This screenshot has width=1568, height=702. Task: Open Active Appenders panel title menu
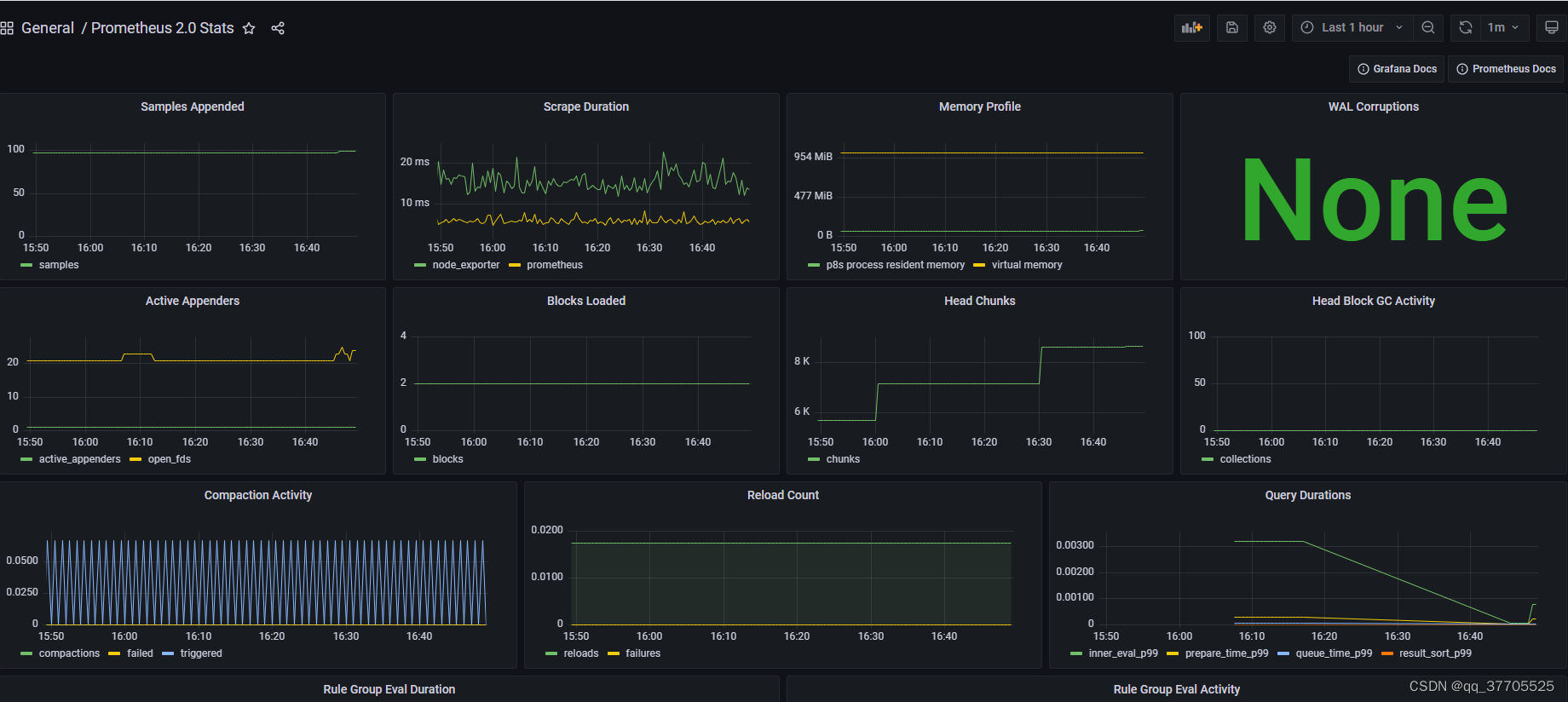[193, 301]
